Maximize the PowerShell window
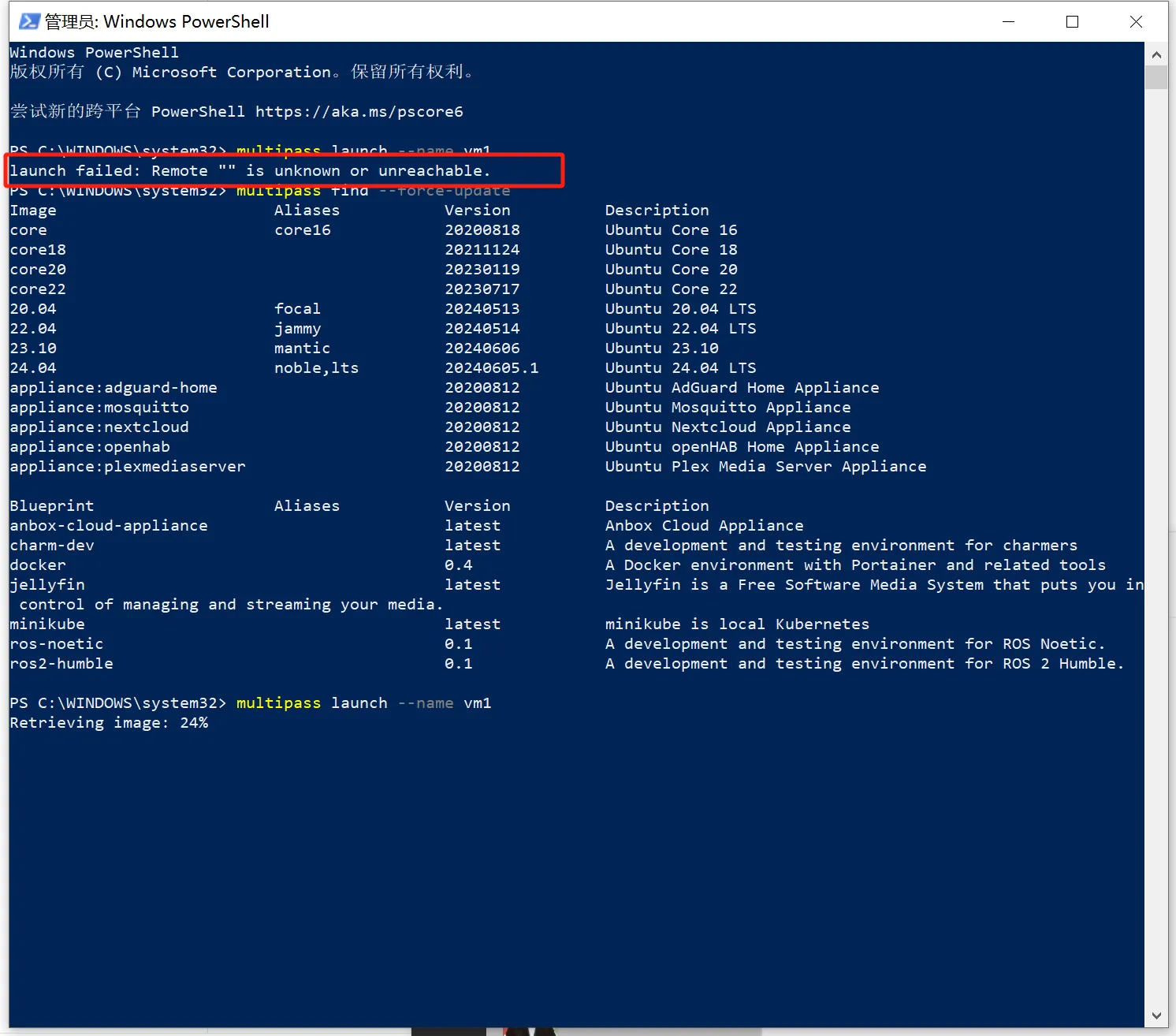 tap(1072, 22)
